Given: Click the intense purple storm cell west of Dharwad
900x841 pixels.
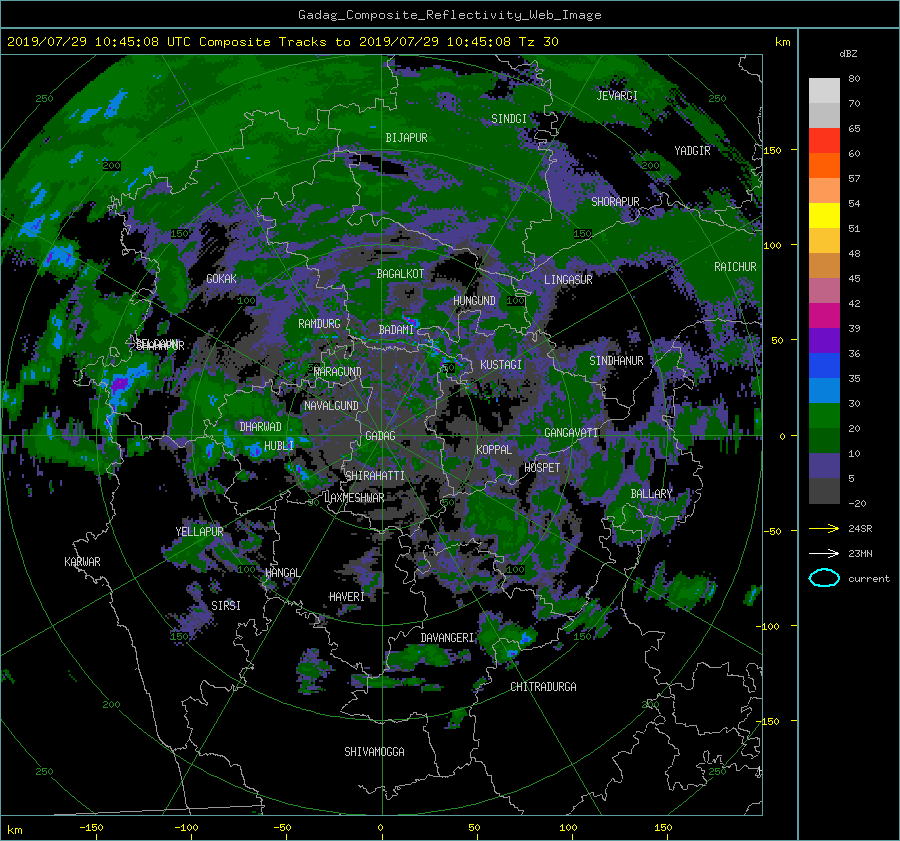Looking at the screenshot, I should (120, 383).
